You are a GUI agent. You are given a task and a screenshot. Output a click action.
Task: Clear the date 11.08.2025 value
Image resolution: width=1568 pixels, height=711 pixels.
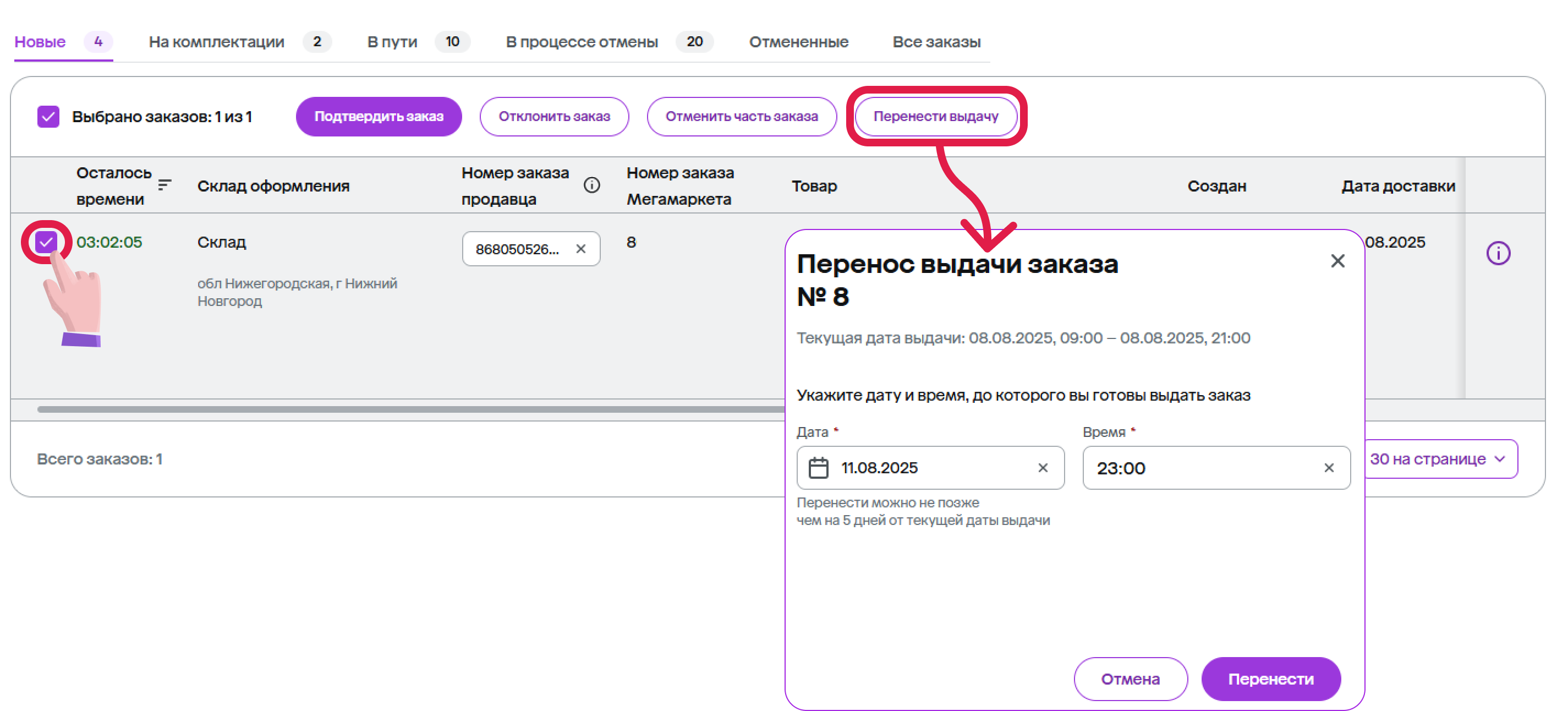(1043, 468)
